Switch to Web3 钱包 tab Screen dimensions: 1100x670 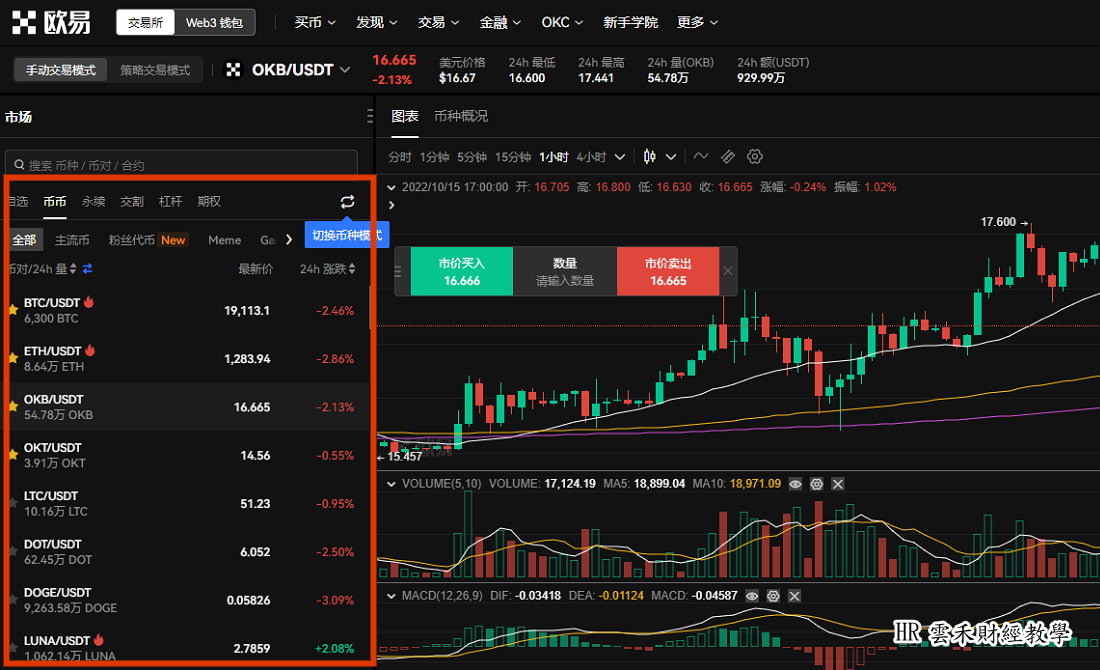pos(214,22)
